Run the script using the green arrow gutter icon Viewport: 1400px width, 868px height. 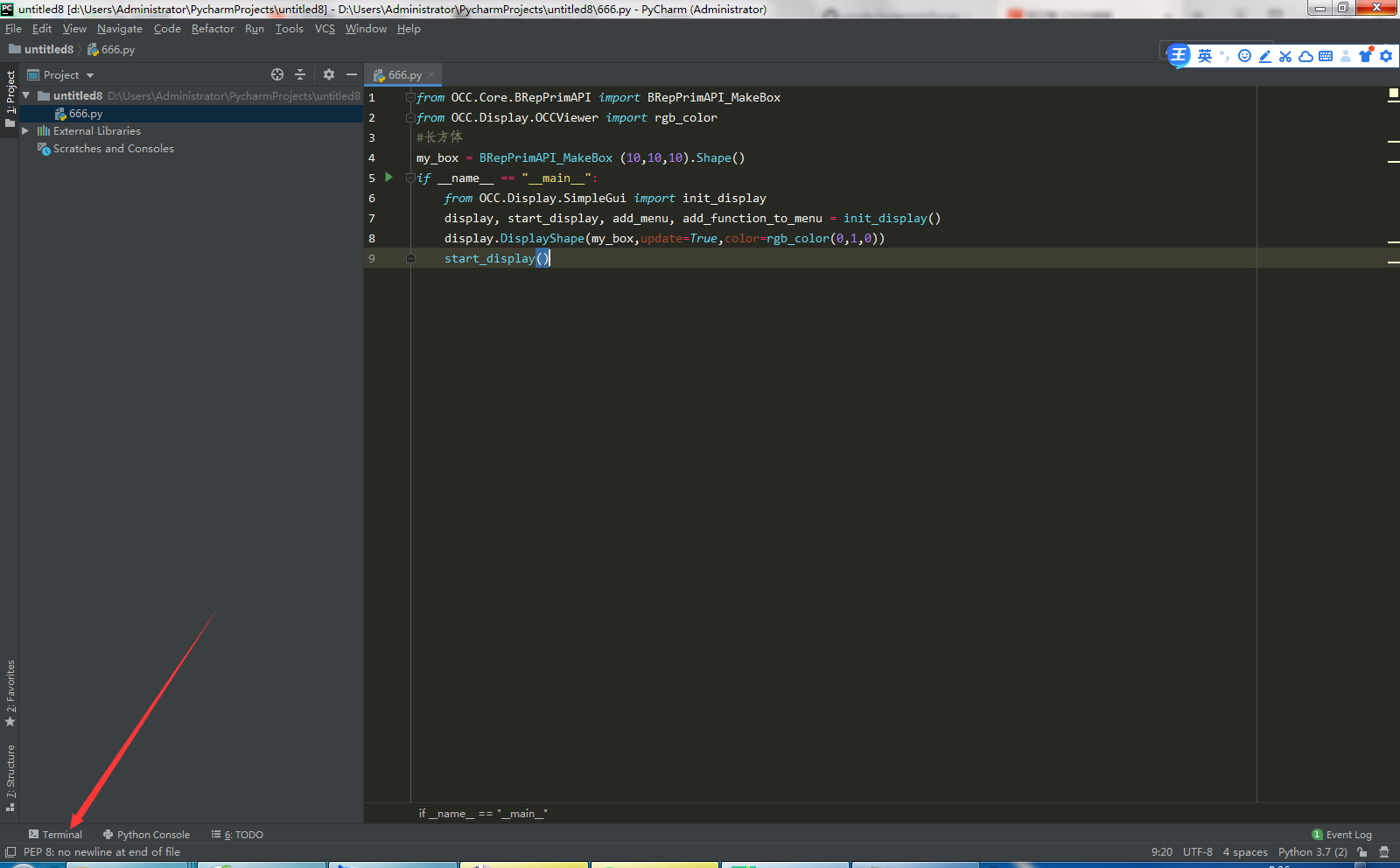(388, 177)
